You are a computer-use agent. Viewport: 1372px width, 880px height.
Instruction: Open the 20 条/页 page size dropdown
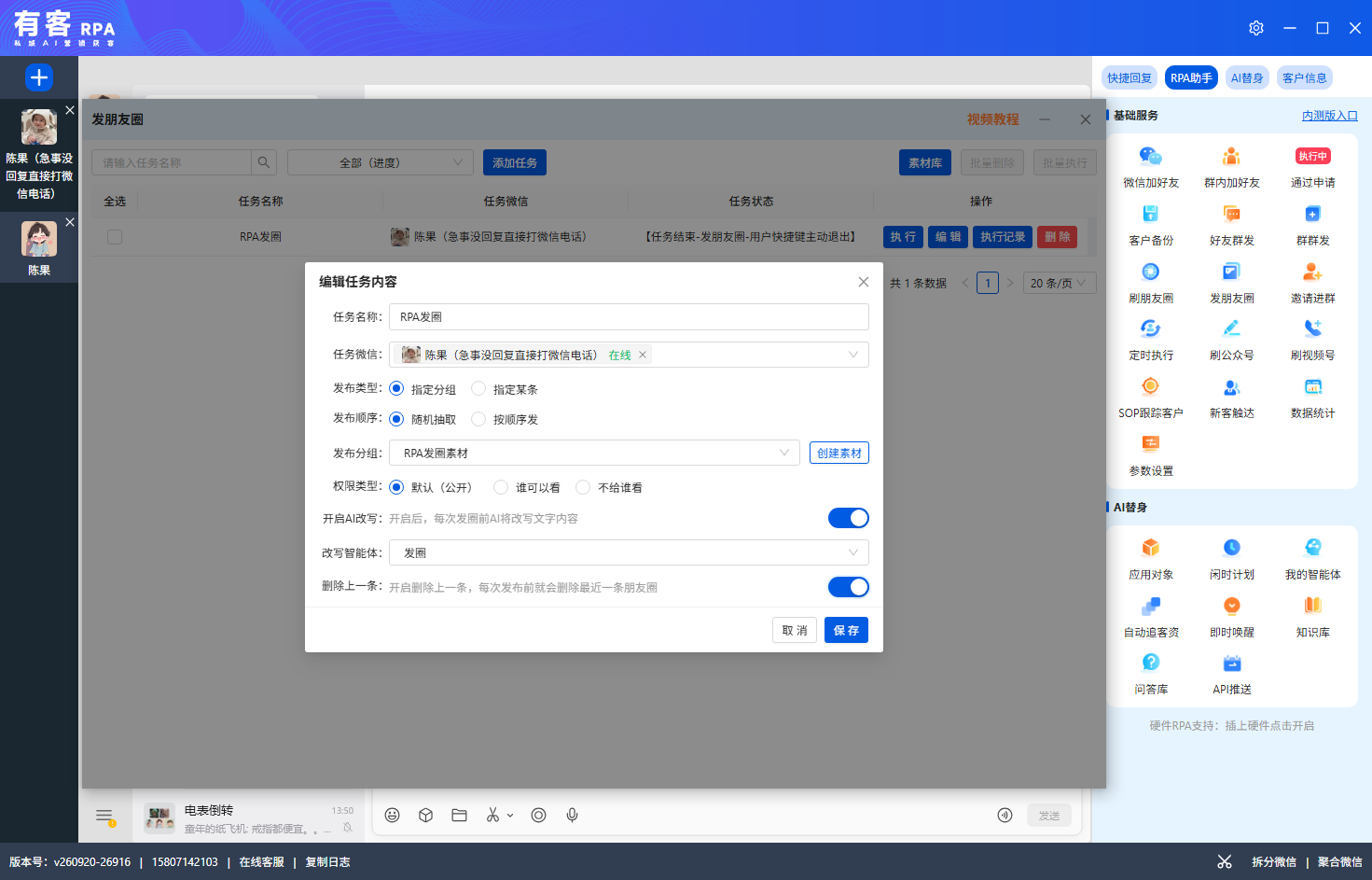1059,283
